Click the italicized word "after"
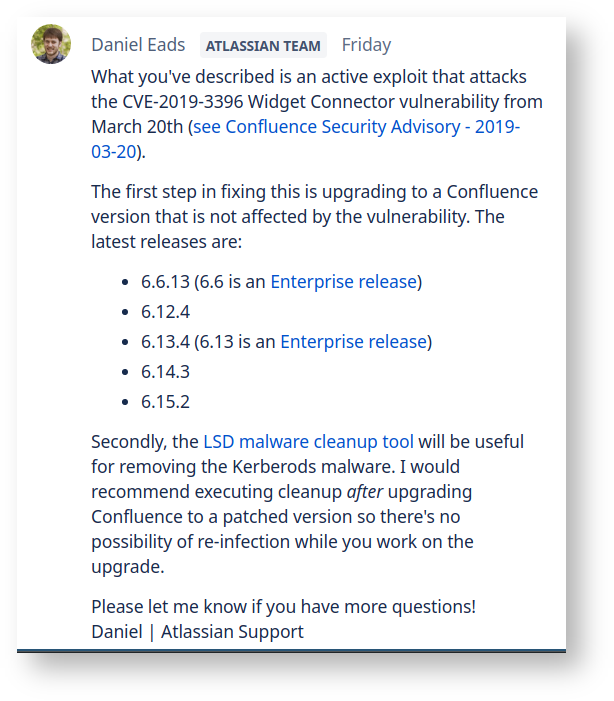The height and width of the screenshot is (701, 614). click(367, 492)
